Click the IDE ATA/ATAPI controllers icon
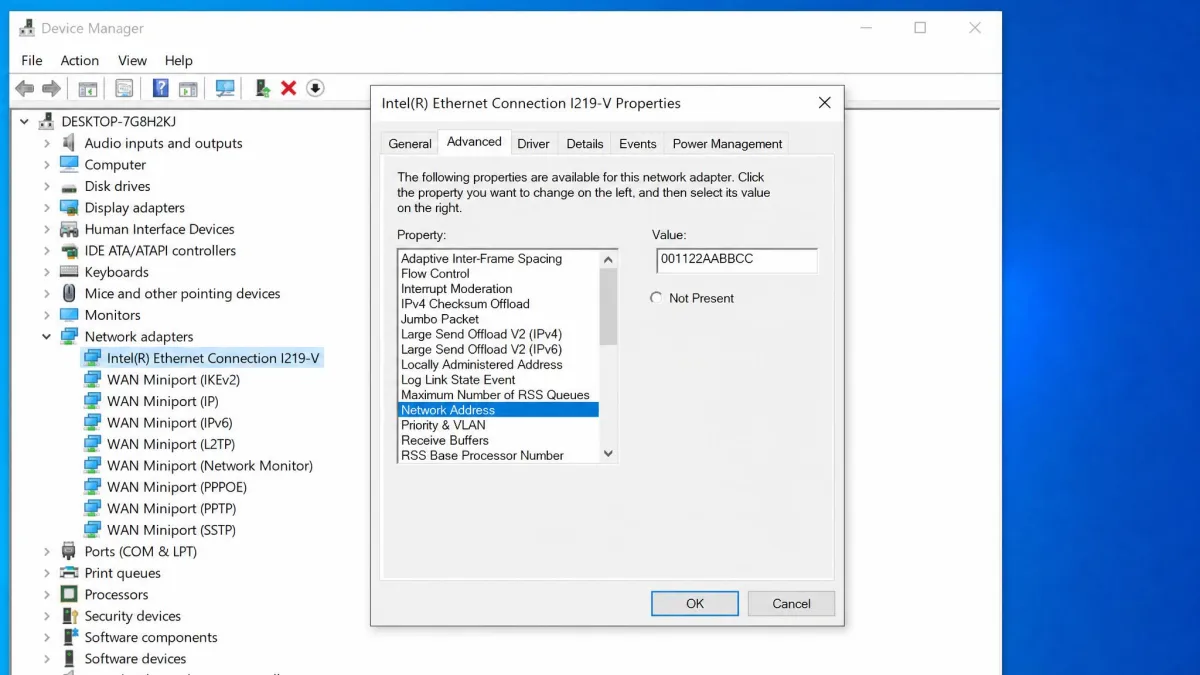The width and height of the screenshot is (1200, 675). click(69, 251)
